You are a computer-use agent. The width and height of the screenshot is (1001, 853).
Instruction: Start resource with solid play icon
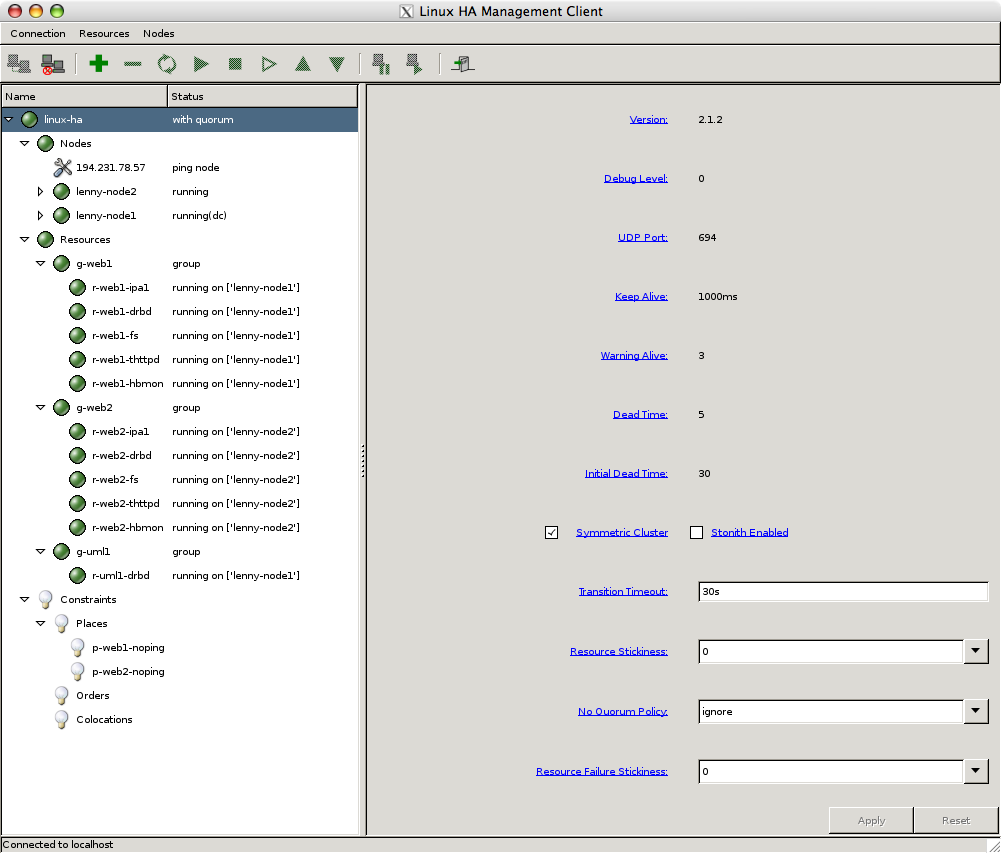click(201, 64)
